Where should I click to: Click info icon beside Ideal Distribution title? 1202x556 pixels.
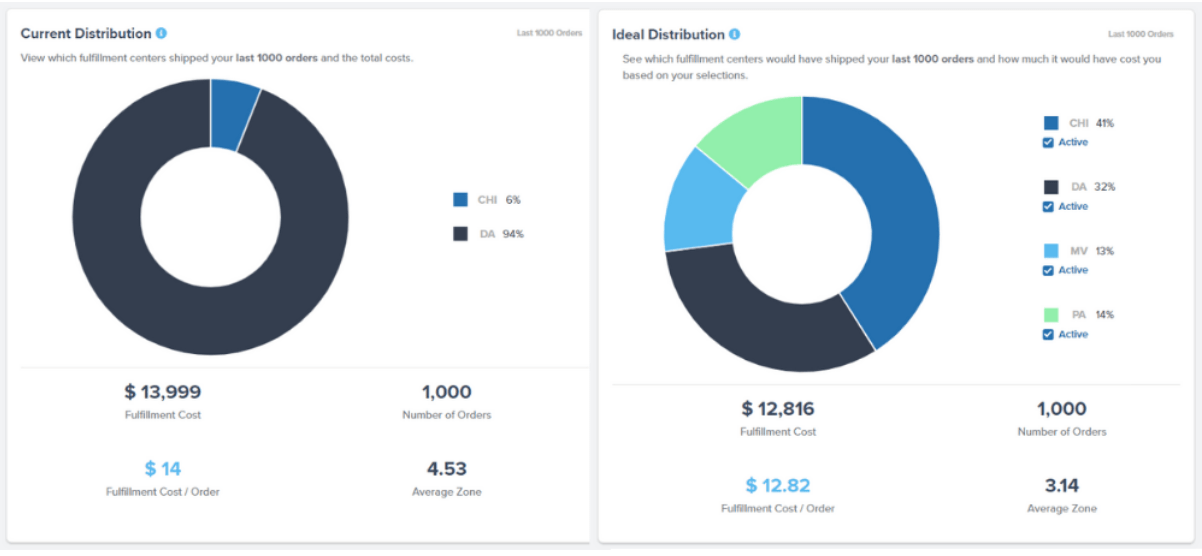[x=735, y=35]
